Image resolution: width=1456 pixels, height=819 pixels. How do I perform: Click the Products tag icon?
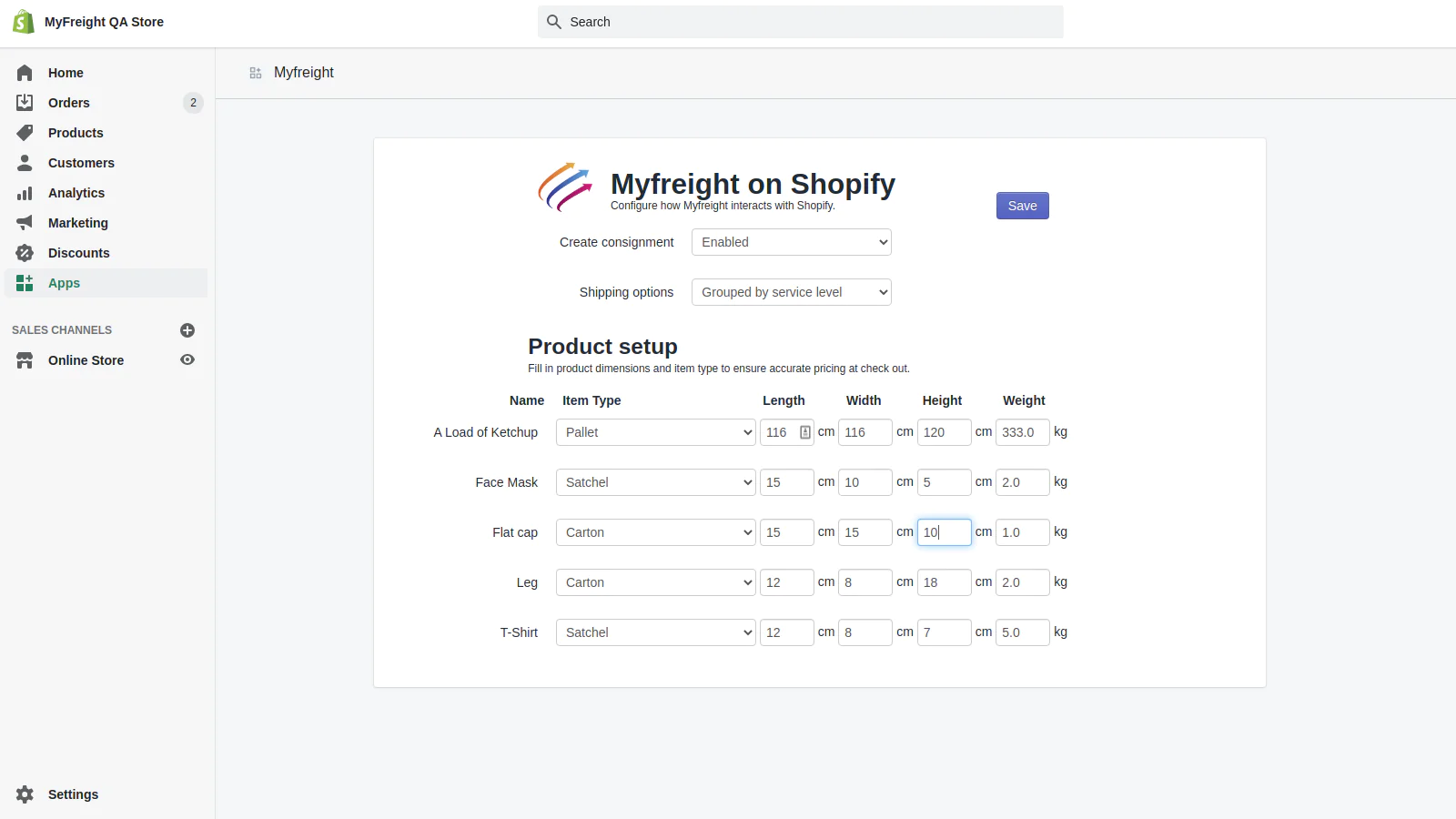click(25, 133)
